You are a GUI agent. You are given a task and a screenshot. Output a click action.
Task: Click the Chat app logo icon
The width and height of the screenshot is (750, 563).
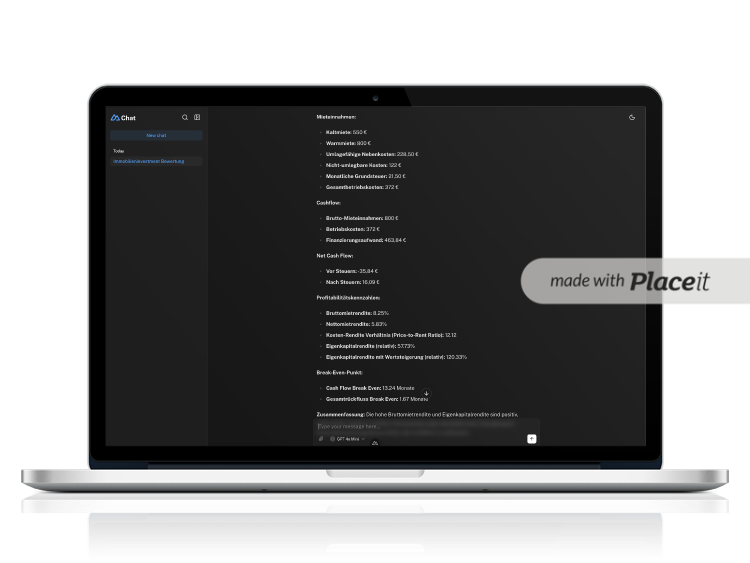115,117
